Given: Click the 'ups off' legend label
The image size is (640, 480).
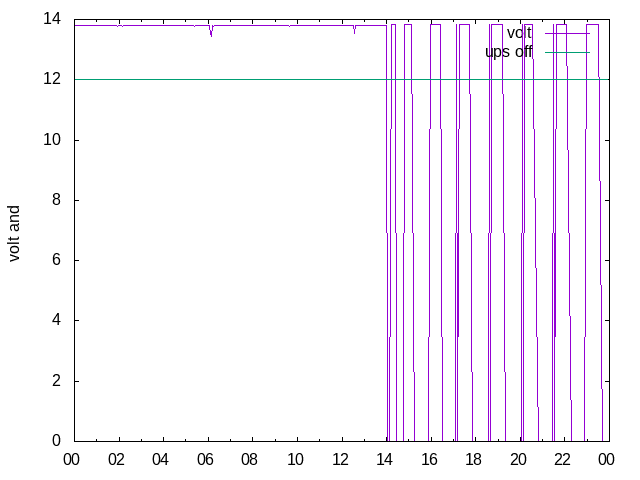Looking at the screenshot, I should pyautogui.click(x=509, y=52).
